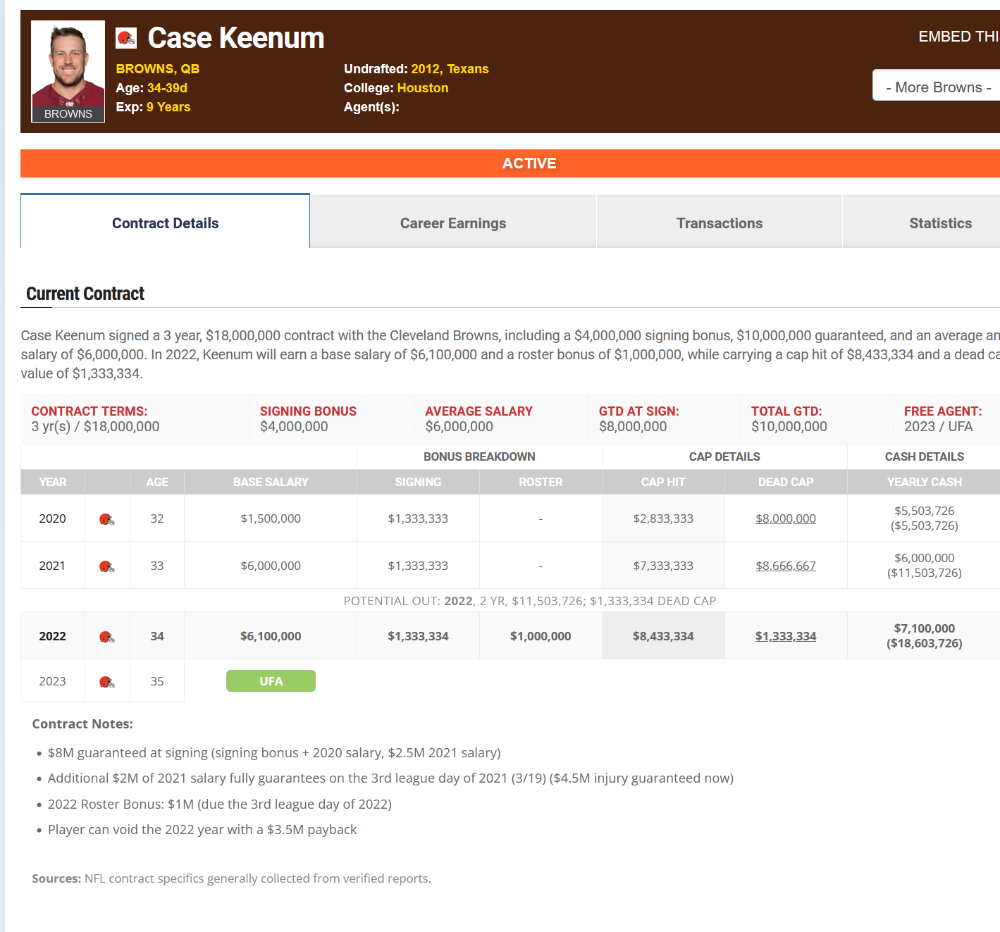
Task: Click the 2022 cap hit $8,433,334
Action: pyautogui.click(x=663, y=636)
